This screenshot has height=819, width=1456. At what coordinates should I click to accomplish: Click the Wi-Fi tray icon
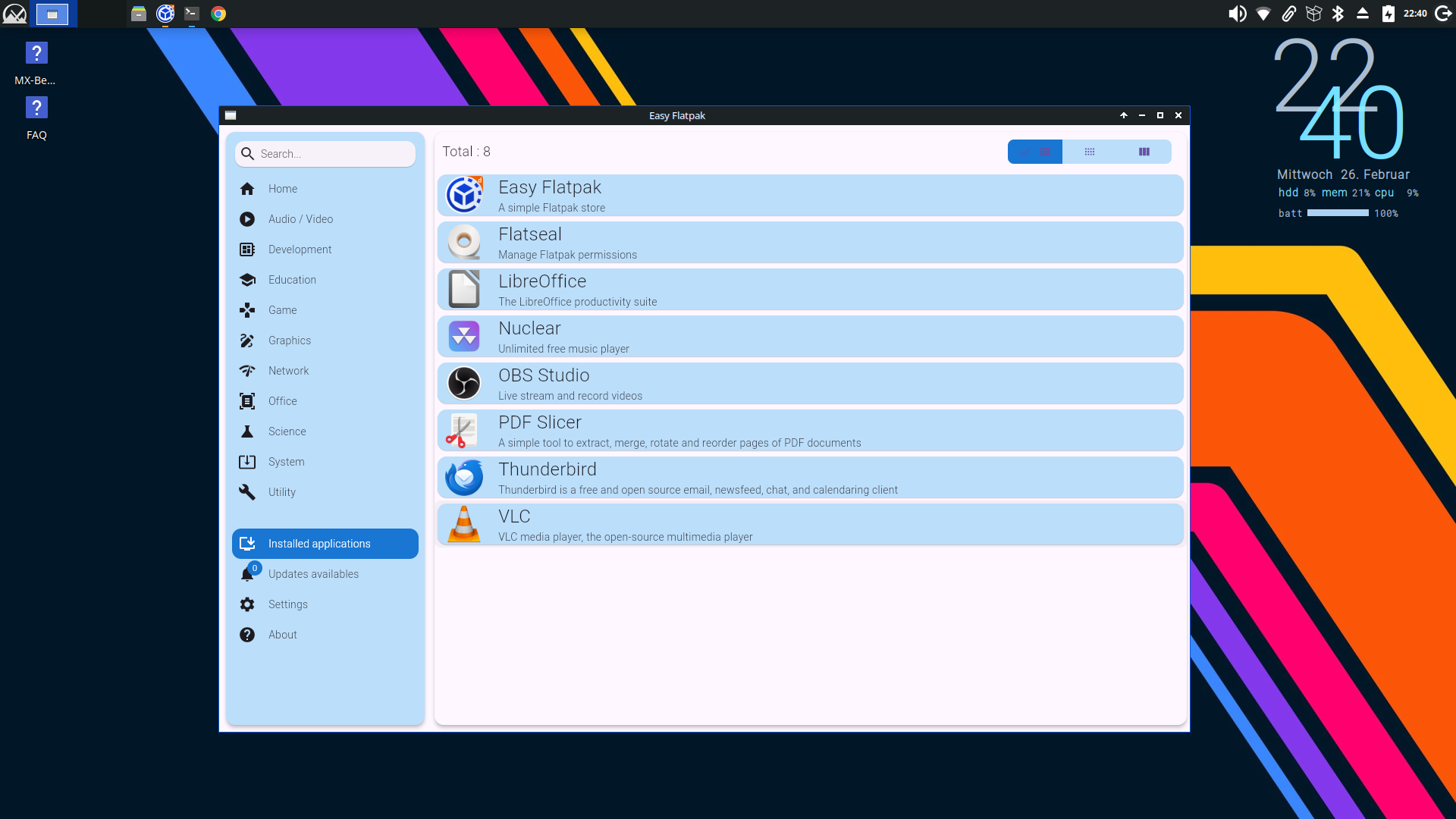click(1263, 14)
